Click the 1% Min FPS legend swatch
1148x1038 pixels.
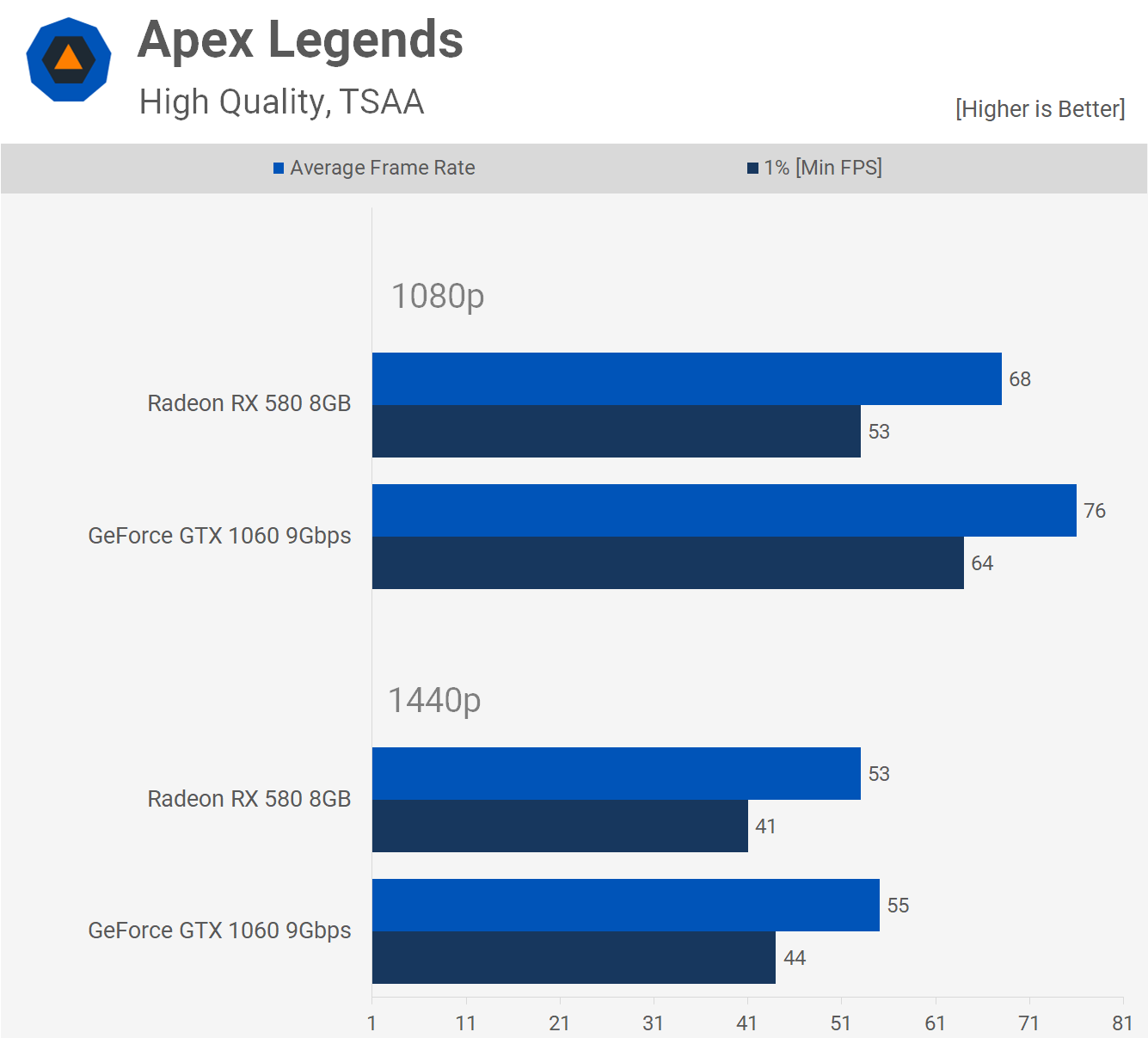coord(752,169)
